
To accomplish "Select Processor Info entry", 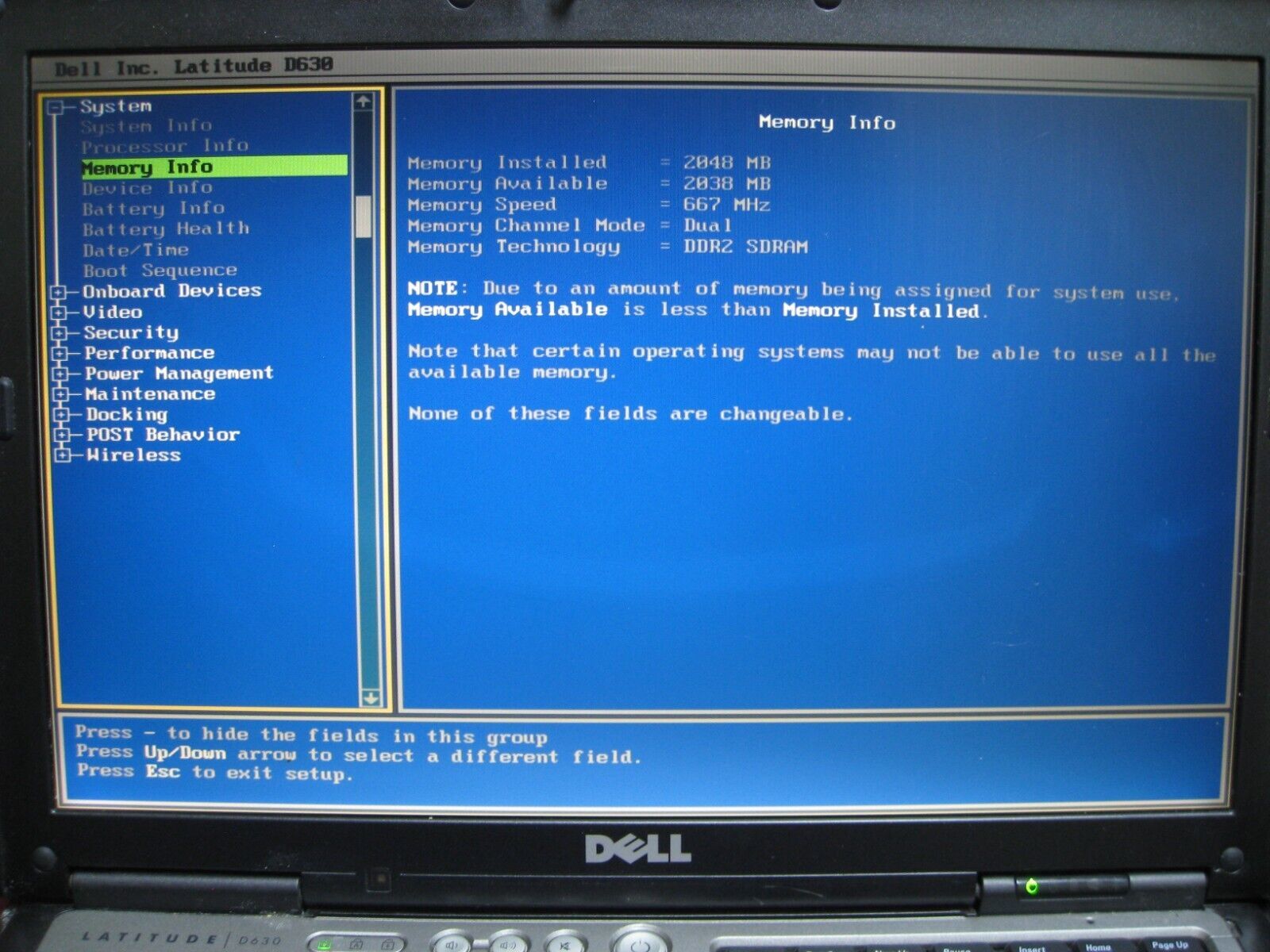I will click(x=164, y=147).
